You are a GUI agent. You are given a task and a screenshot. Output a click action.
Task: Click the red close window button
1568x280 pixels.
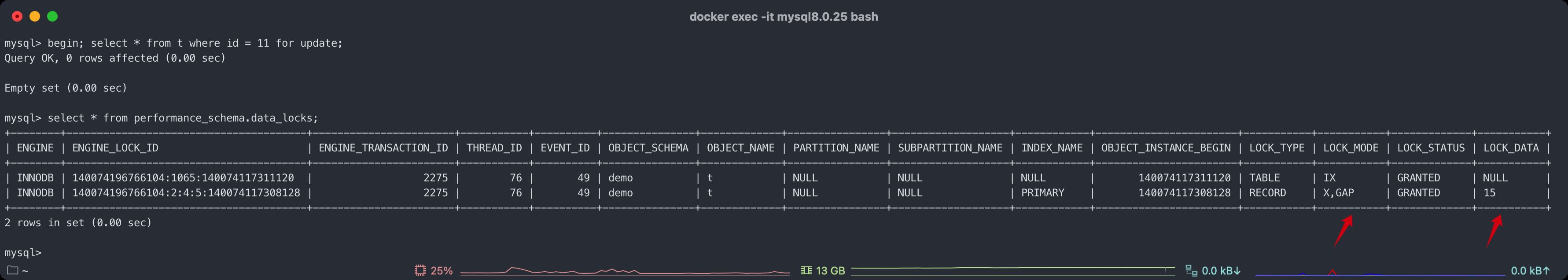17,16
